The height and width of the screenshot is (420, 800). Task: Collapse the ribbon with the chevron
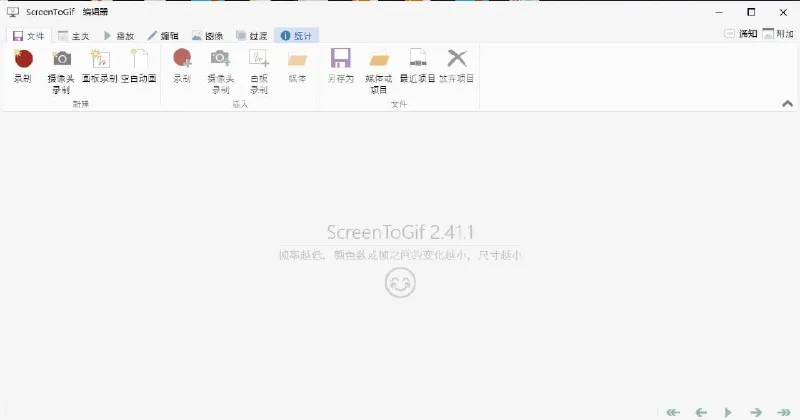(x=787, y=104)
